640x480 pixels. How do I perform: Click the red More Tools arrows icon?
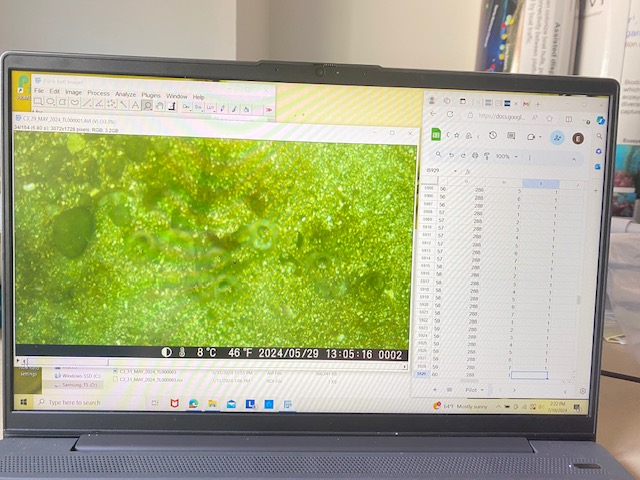[269, 109]
